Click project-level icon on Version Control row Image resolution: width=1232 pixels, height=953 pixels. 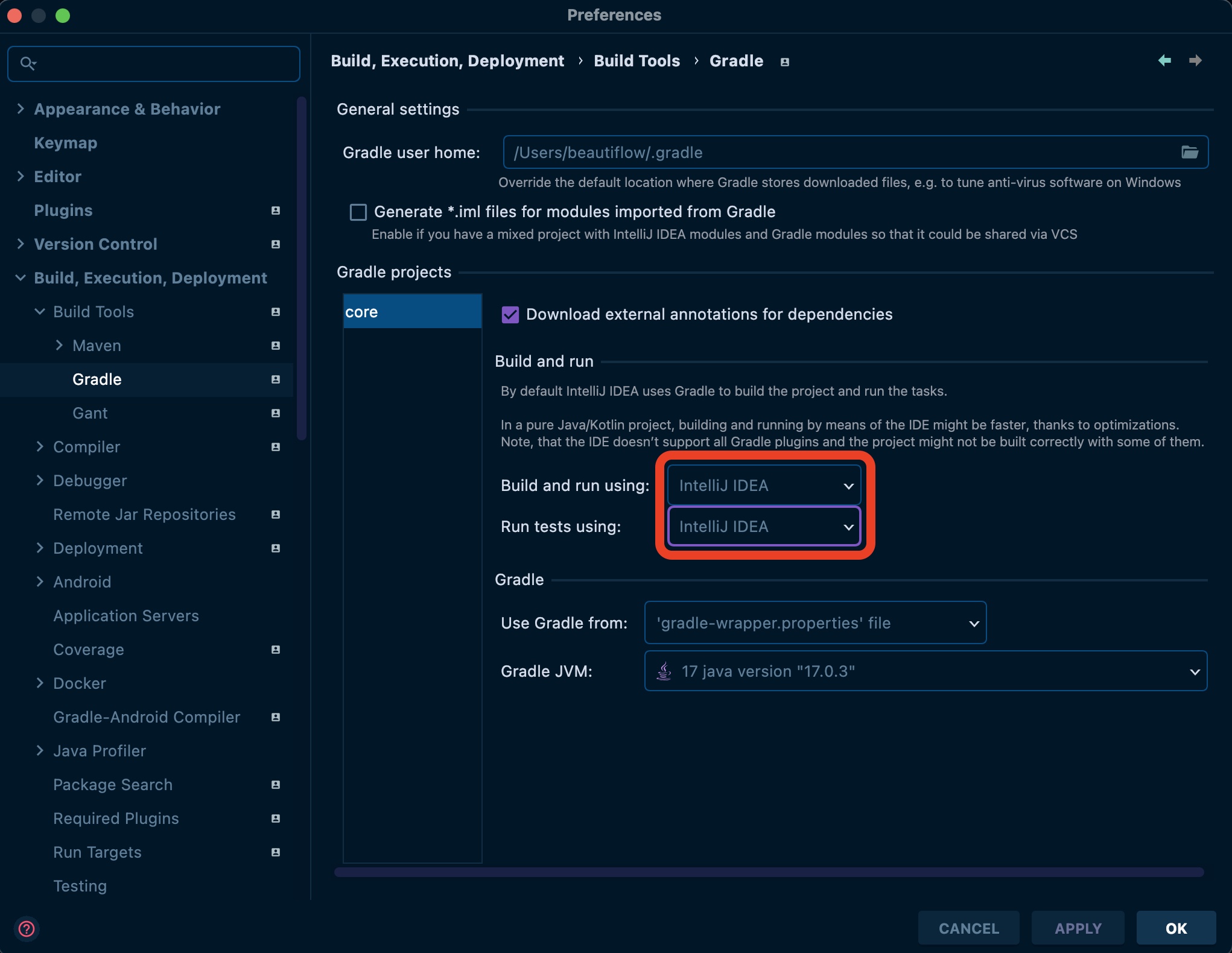click(276, 244)
